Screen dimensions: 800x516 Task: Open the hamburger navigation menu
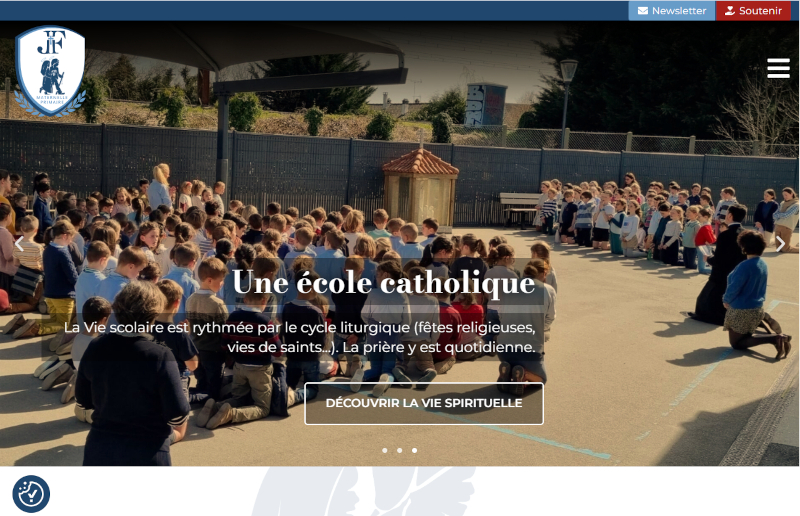(778, 68)
